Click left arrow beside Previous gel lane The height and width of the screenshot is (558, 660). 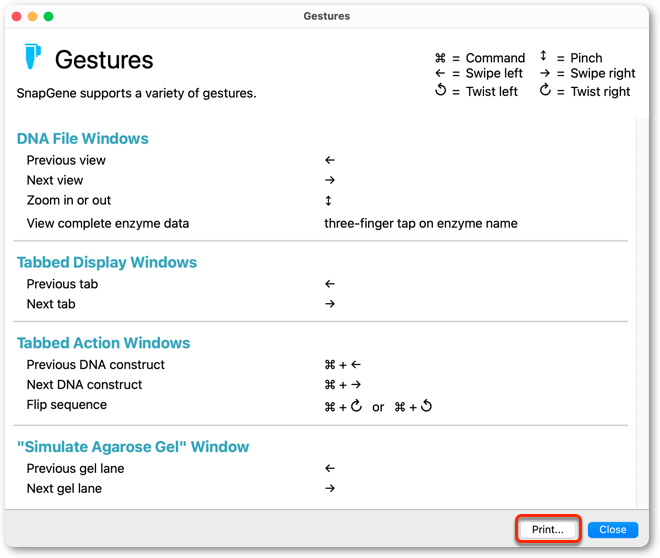[330, 468]
